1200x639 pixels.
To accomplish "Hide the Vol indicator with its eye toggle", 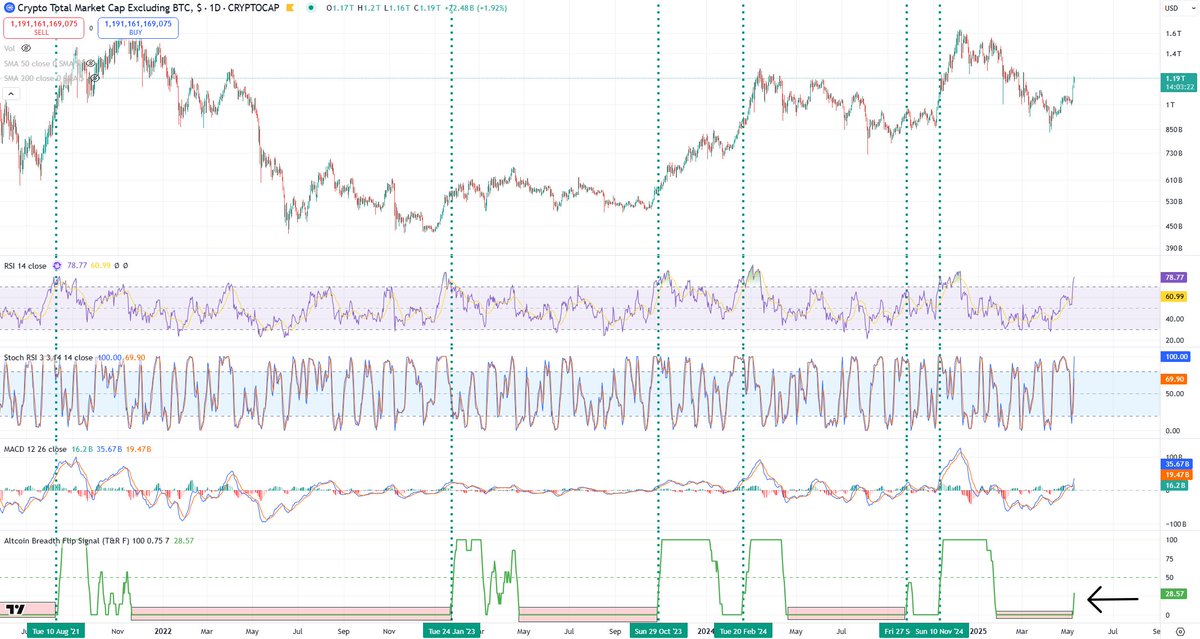I will pyautogui.click(x=27, y=47).
